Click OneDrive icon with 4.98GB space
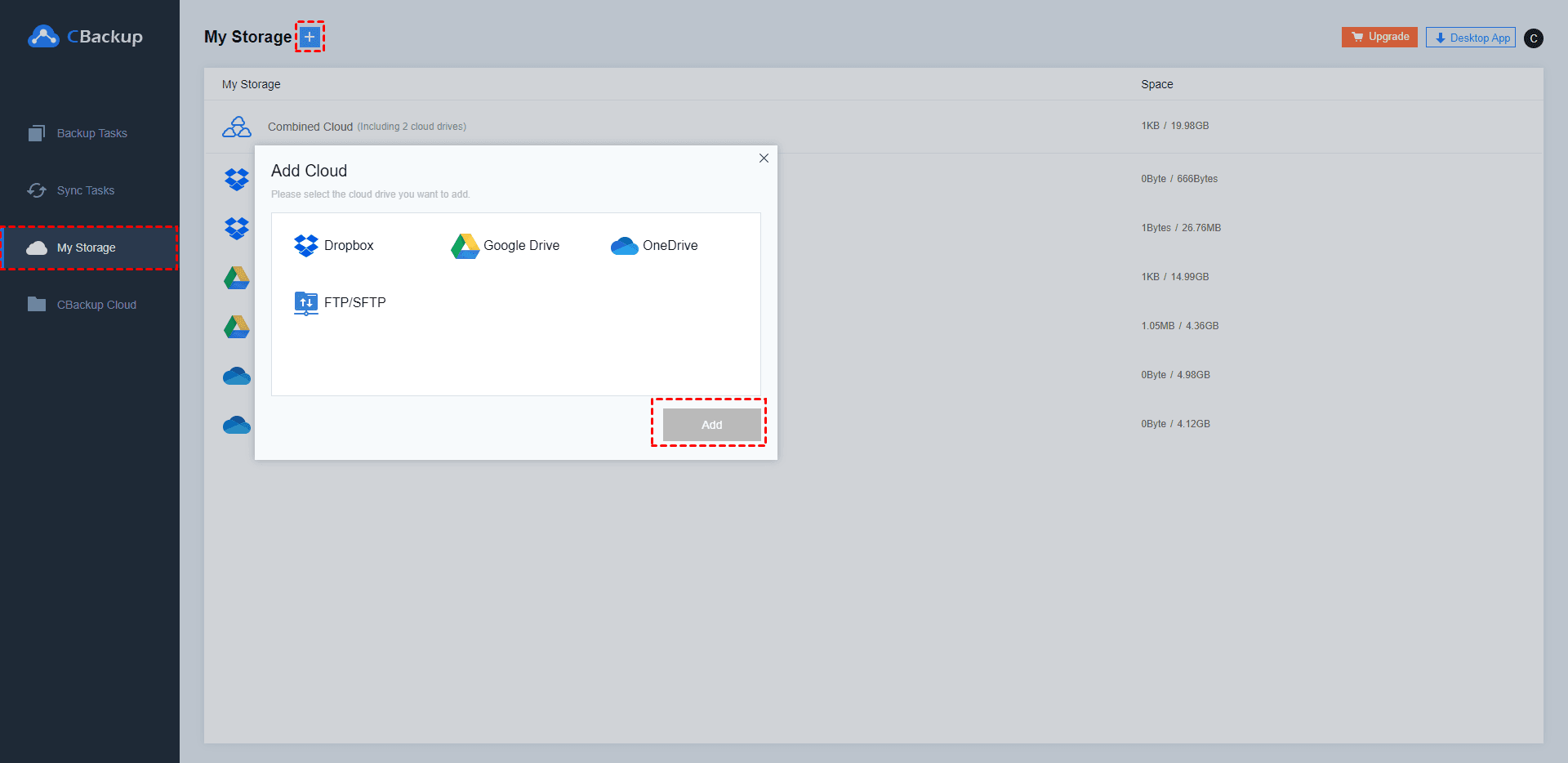The image size is (1568, 763). coord(237,376)
